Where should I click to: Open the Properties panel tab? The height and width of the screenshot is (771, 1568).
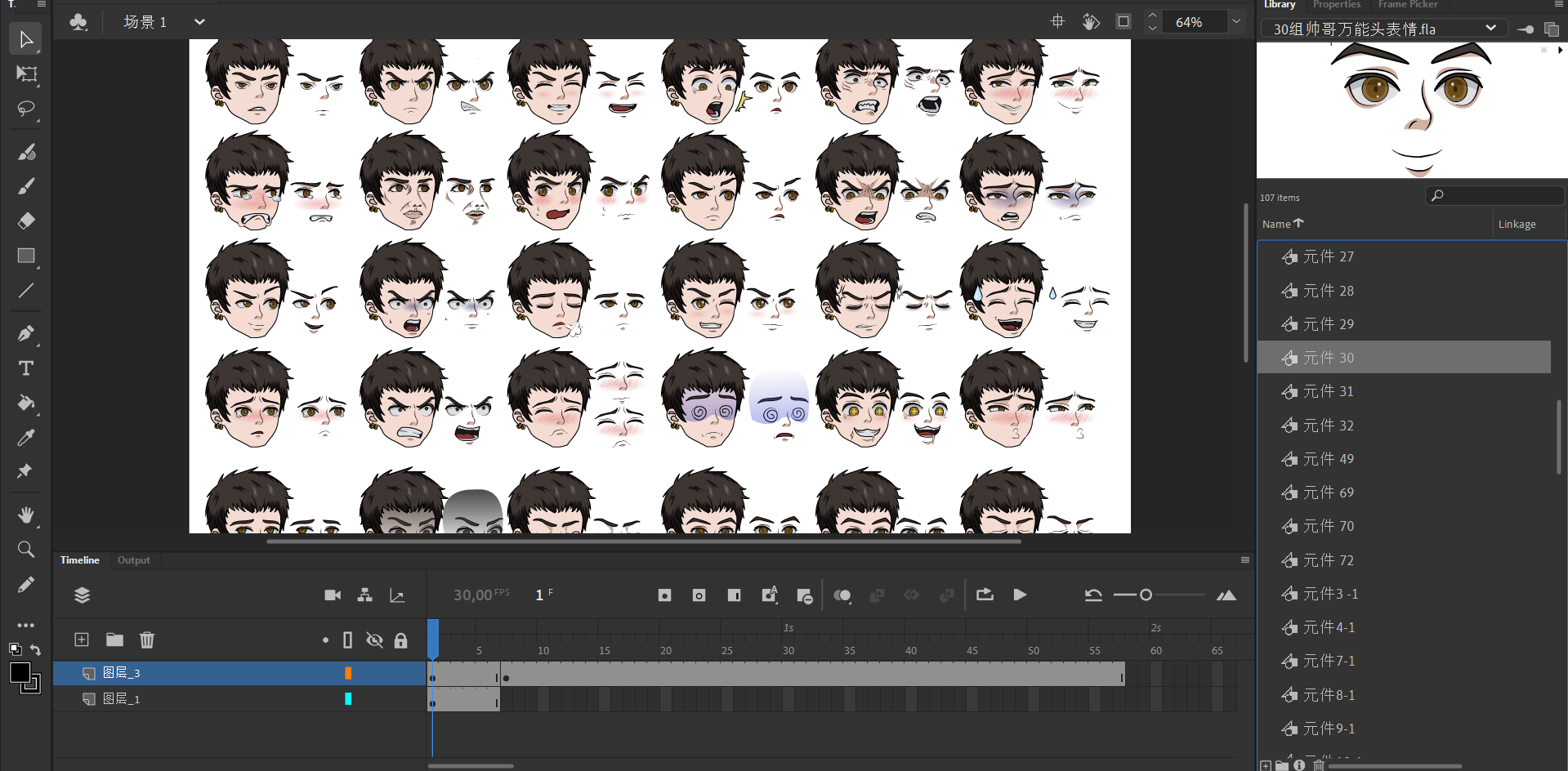pyautogui.click(x=1336, y=5)
